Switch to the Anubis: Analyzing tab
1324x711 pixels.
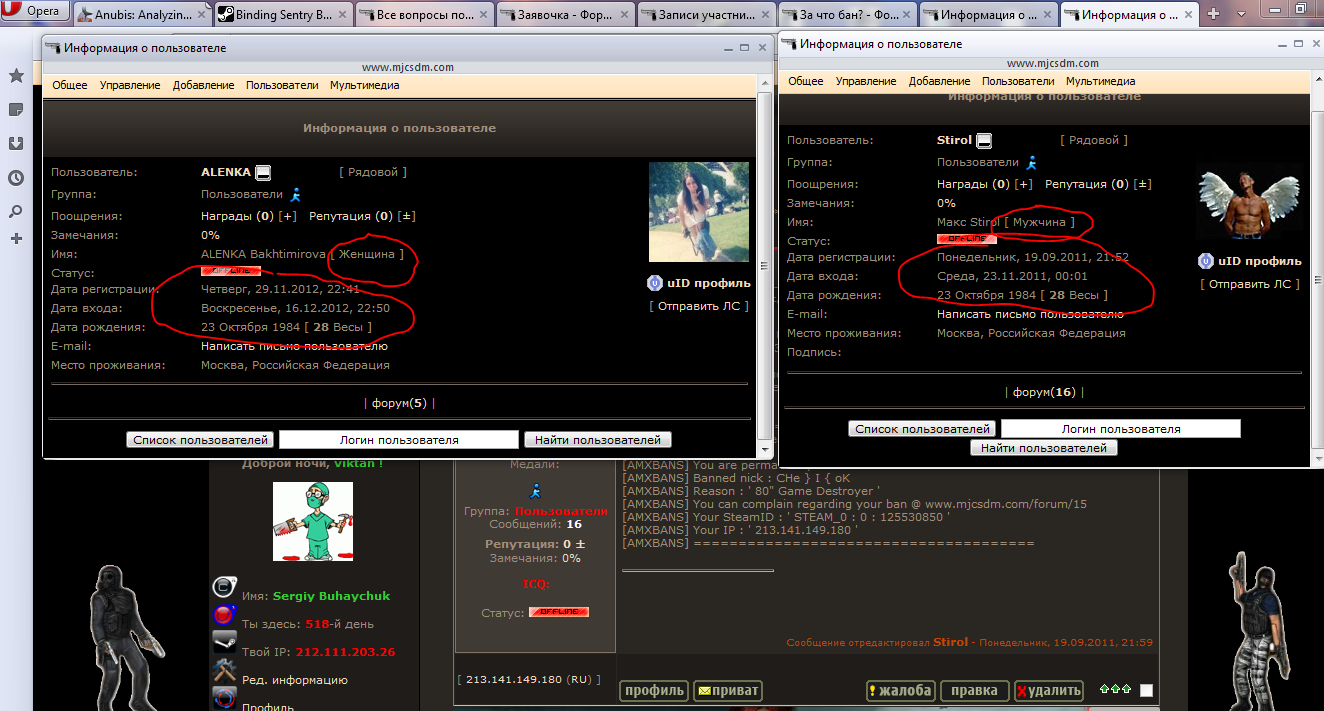140,15
